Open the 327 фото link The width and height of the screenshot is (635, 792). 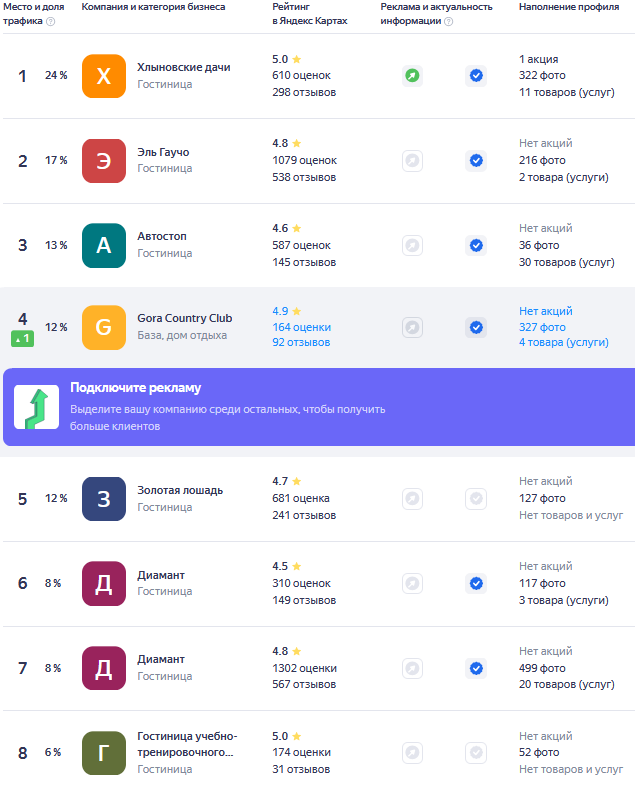(542, 327)
